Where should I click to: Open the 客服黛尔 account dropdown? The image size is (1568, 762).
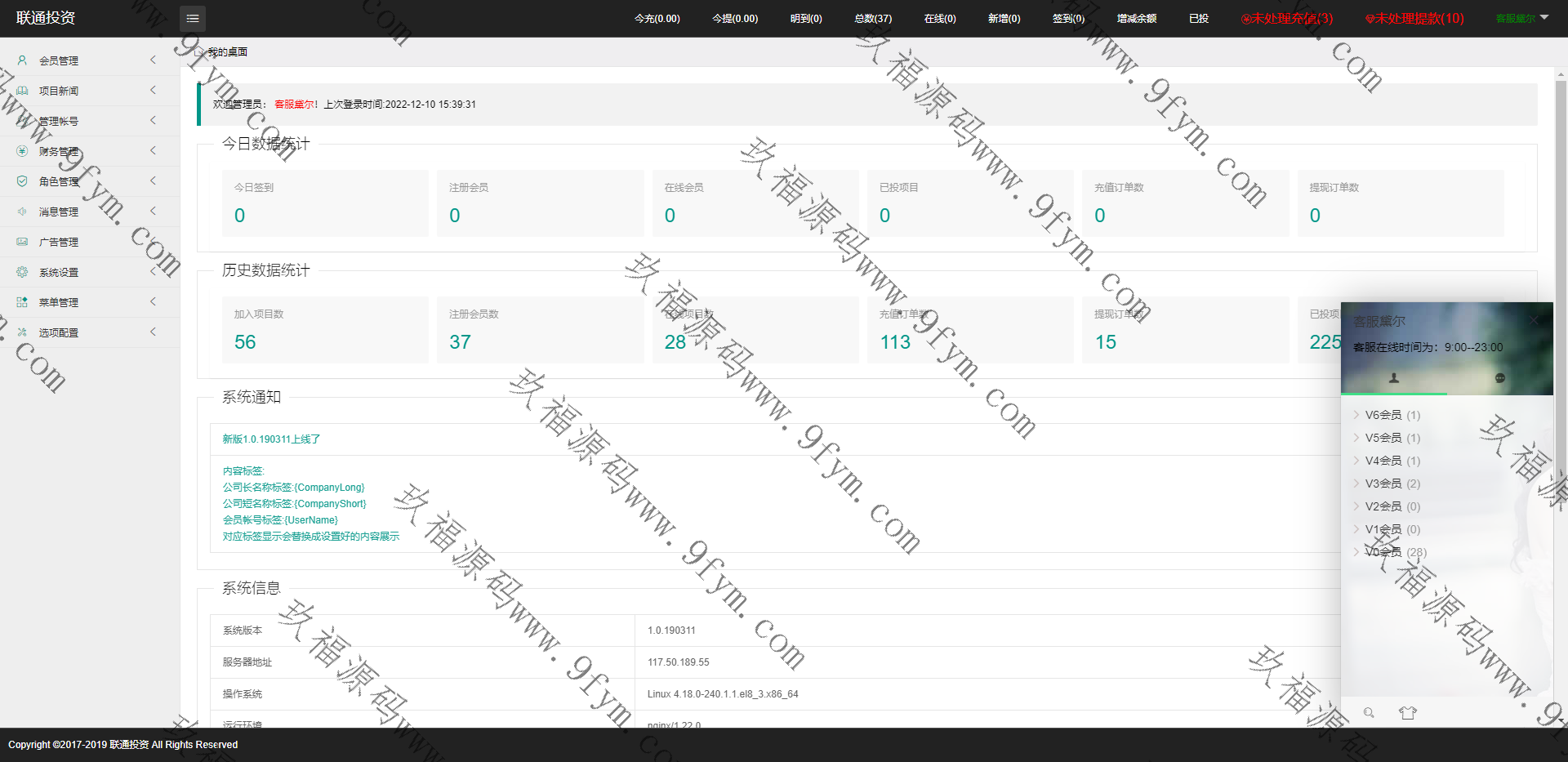1522,18
